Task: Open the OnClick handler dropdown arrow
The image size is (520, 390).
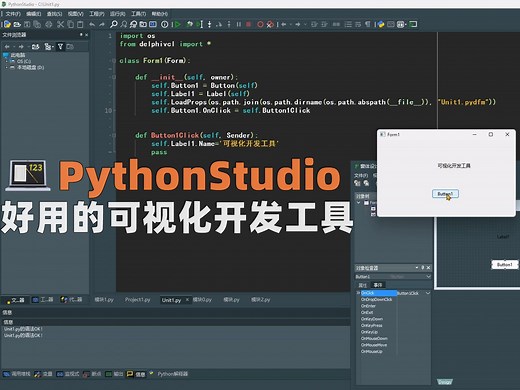Action: coord(428,293)
